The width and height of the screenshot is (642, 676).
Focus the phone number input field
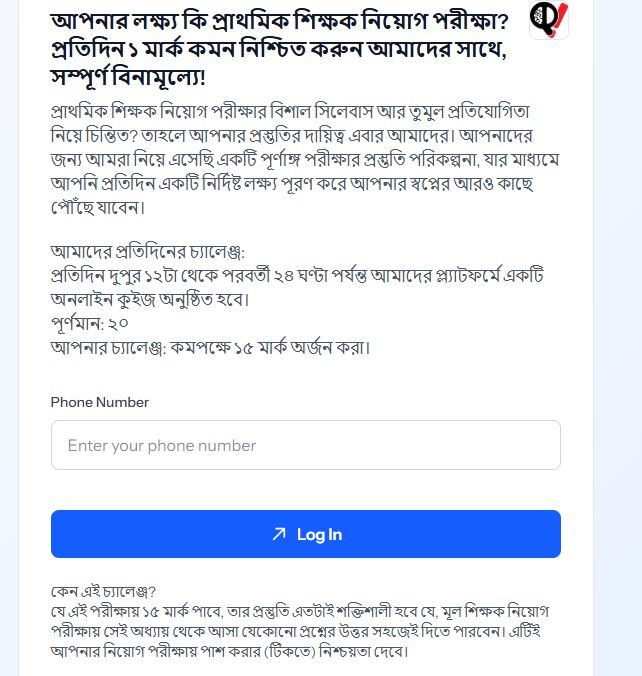pos(305,445)
